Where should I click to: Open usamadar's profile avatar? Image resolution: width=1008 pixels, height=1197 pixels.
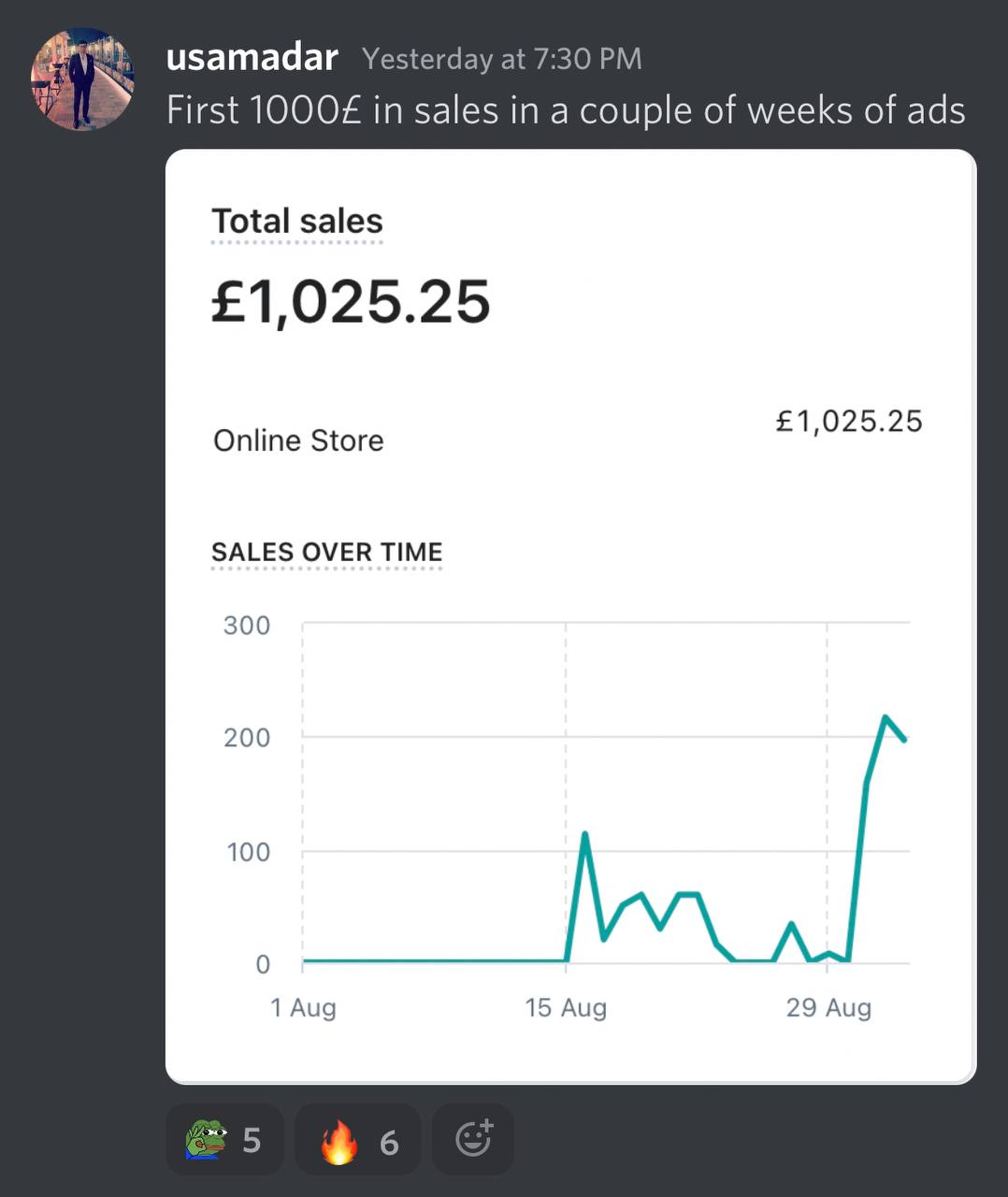(x=81, y=79)
